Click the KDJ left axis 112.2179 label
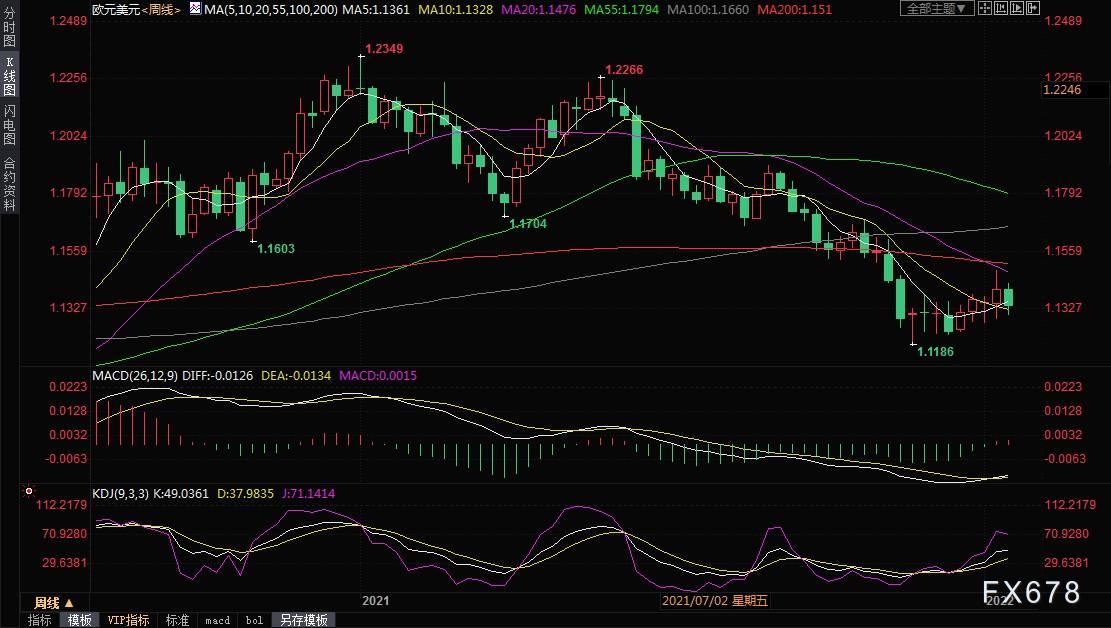This screenshot has height=628, width=1111. click(x=62, y=505)
